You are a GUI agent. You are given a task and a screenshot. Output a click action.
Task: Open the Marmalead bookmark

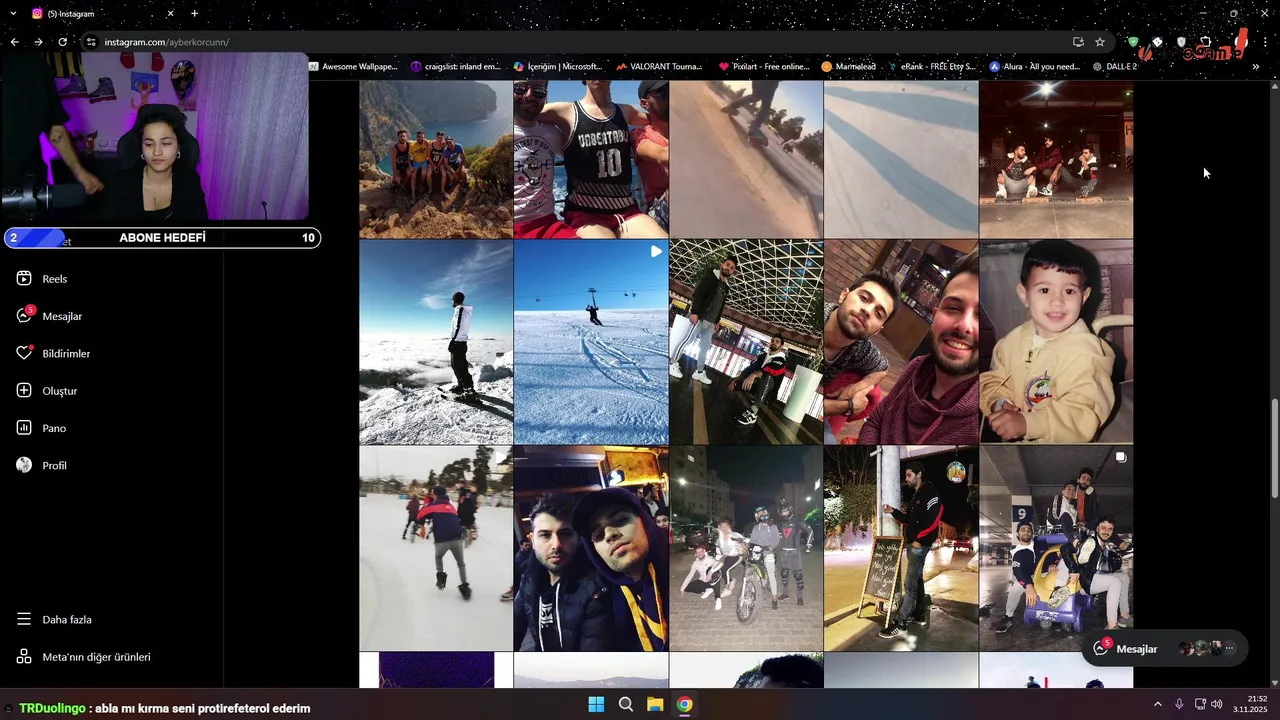point(848,67)
